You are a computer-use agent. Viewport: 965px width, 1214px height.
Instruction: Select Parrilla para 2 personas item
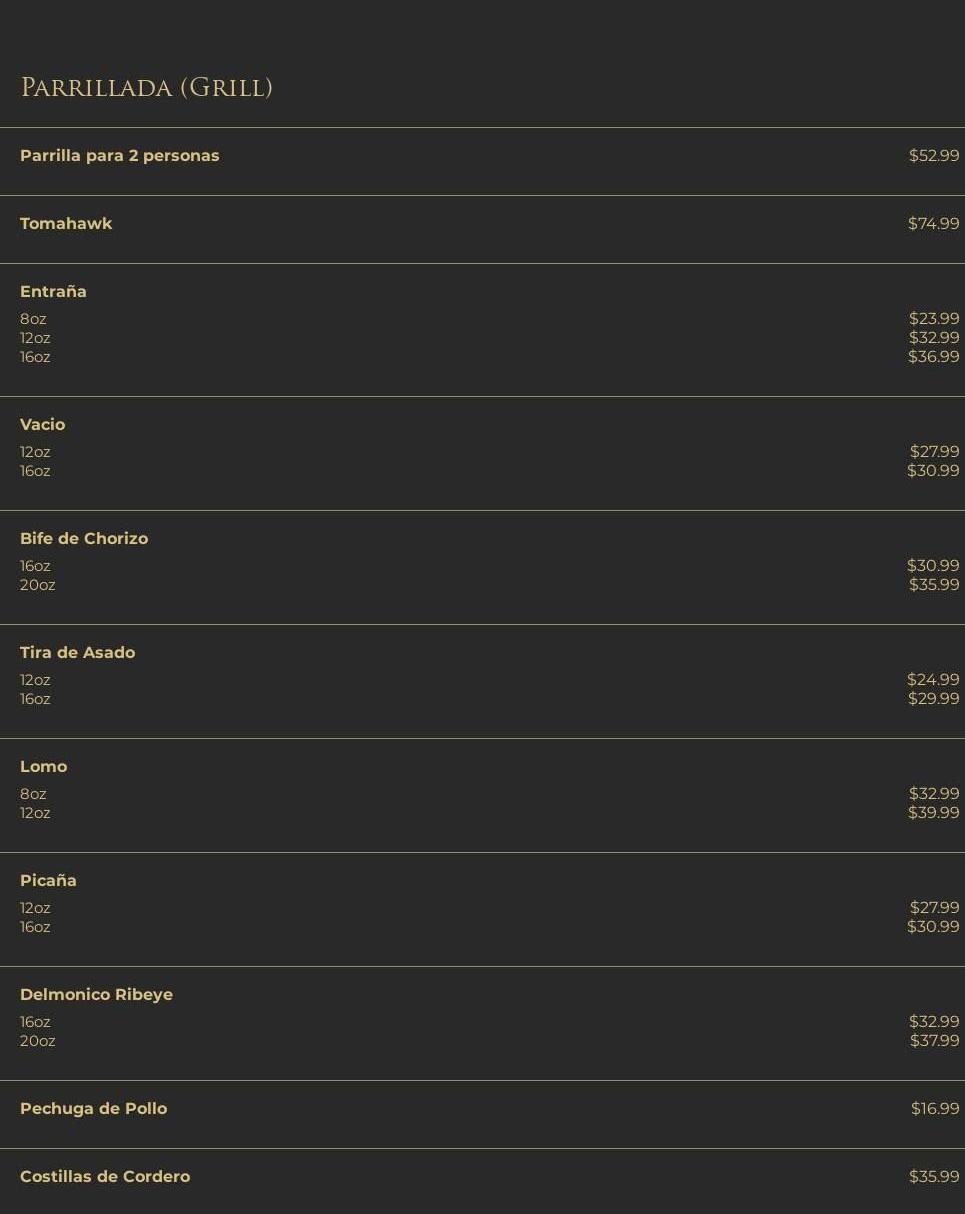click(119, 156)
